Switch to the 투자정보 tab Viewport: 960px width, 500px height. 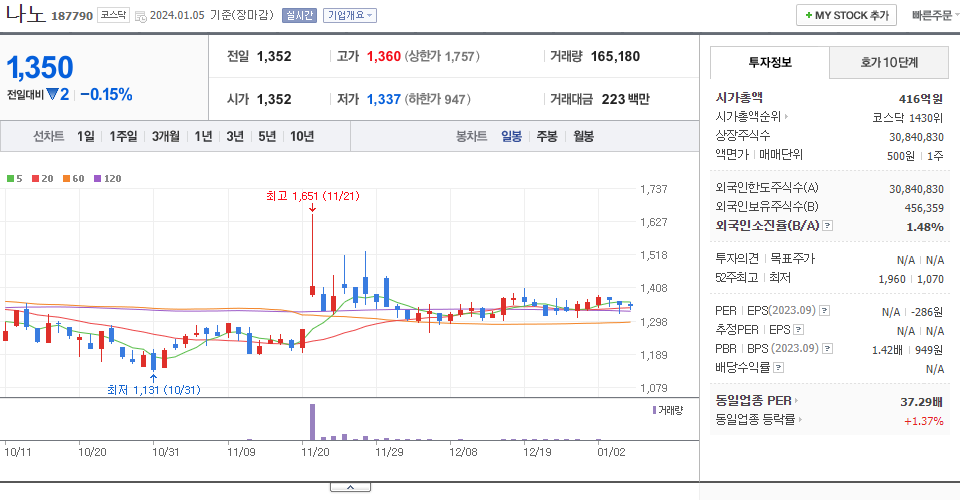click(770, 62)
